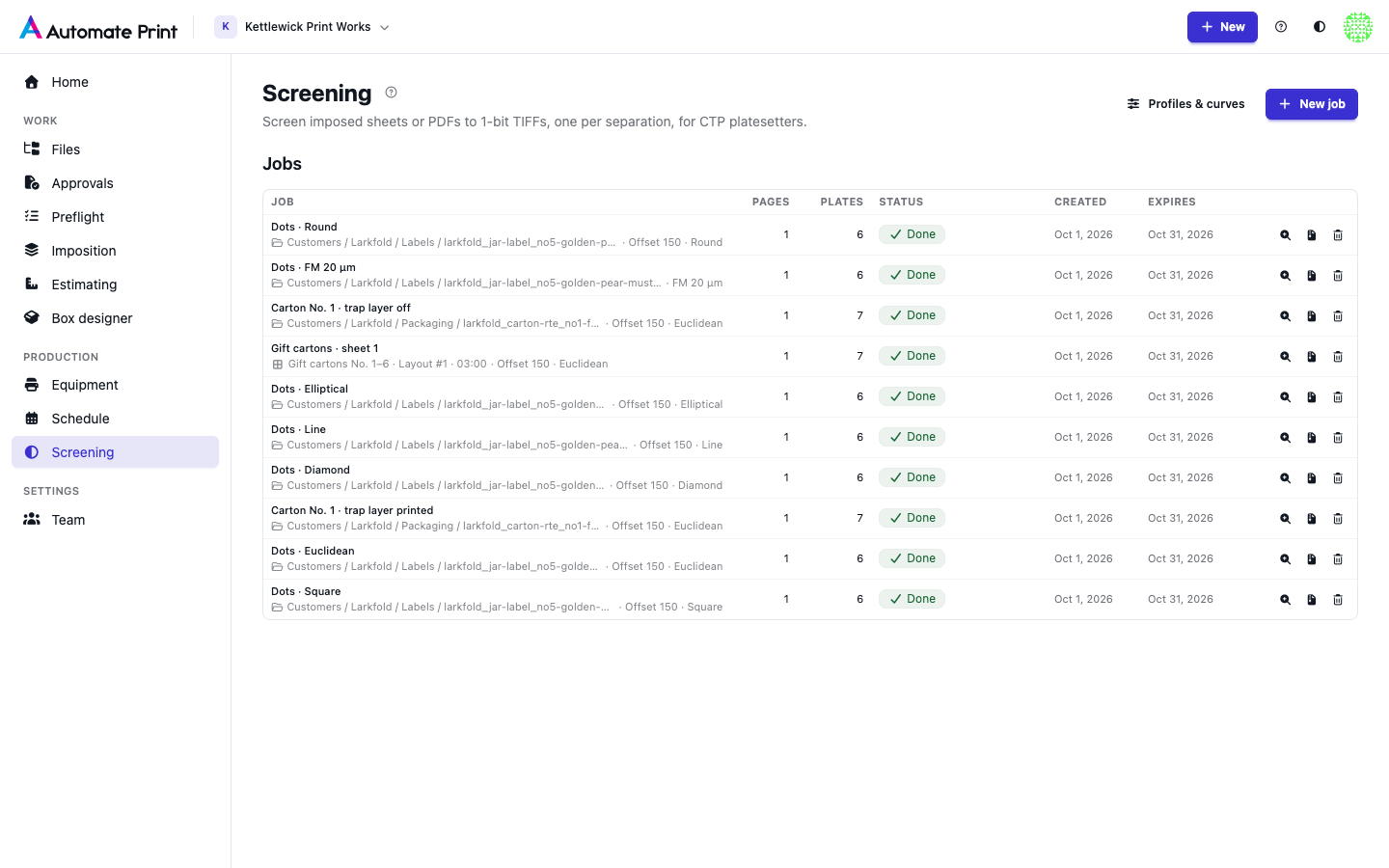Create a New job
The height and width of the screenshot is (868, 1389).
point(1312,104)
